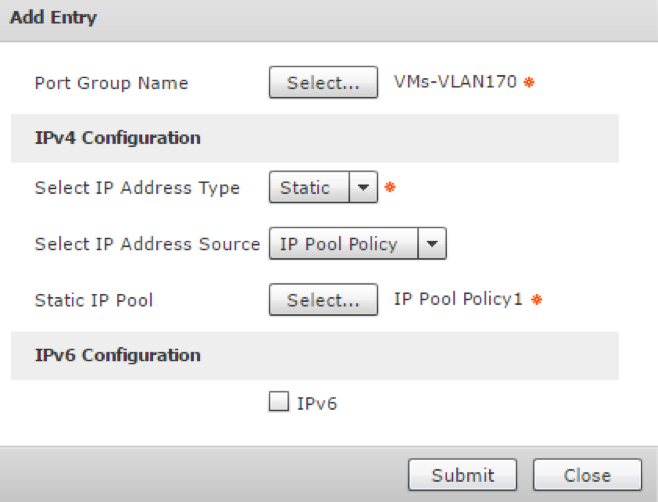Click the Select IP Address Source label
658x502 pixels.
click(x=147, y=243)
